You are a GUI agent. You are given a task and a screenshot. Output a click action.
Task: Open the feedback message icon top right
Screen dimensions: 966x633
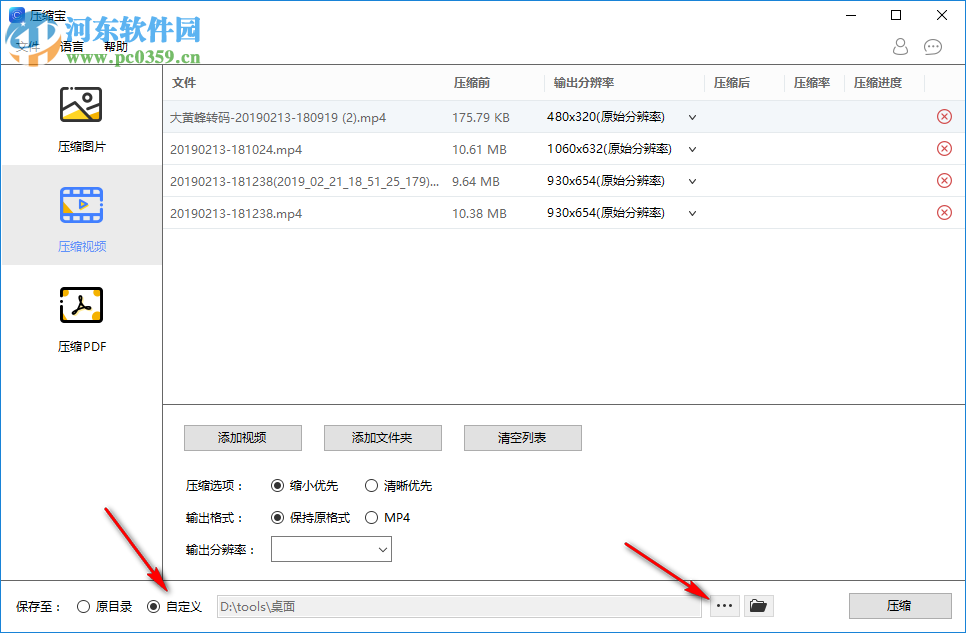[x=932, y=47]
